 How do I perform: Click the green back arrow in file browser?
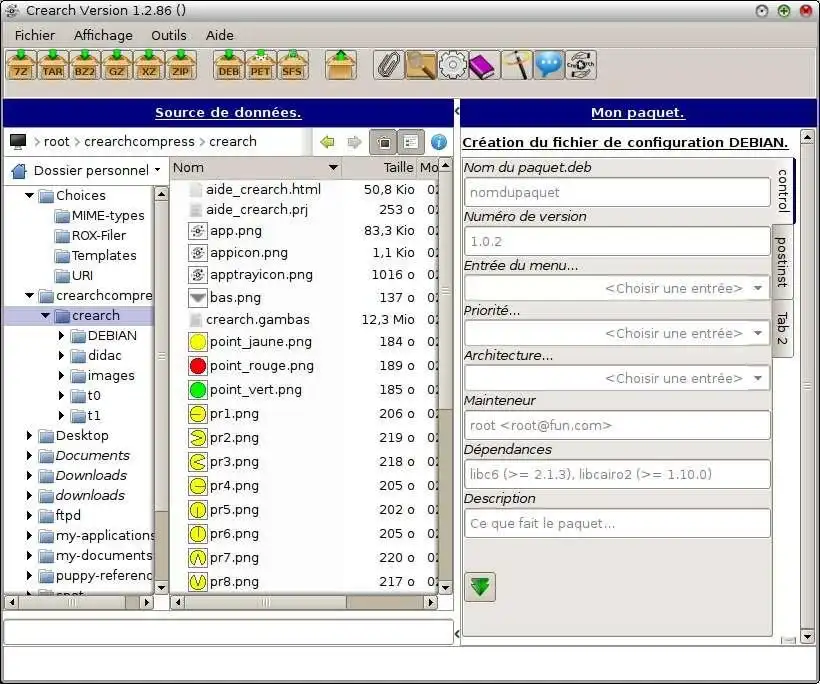327,142
